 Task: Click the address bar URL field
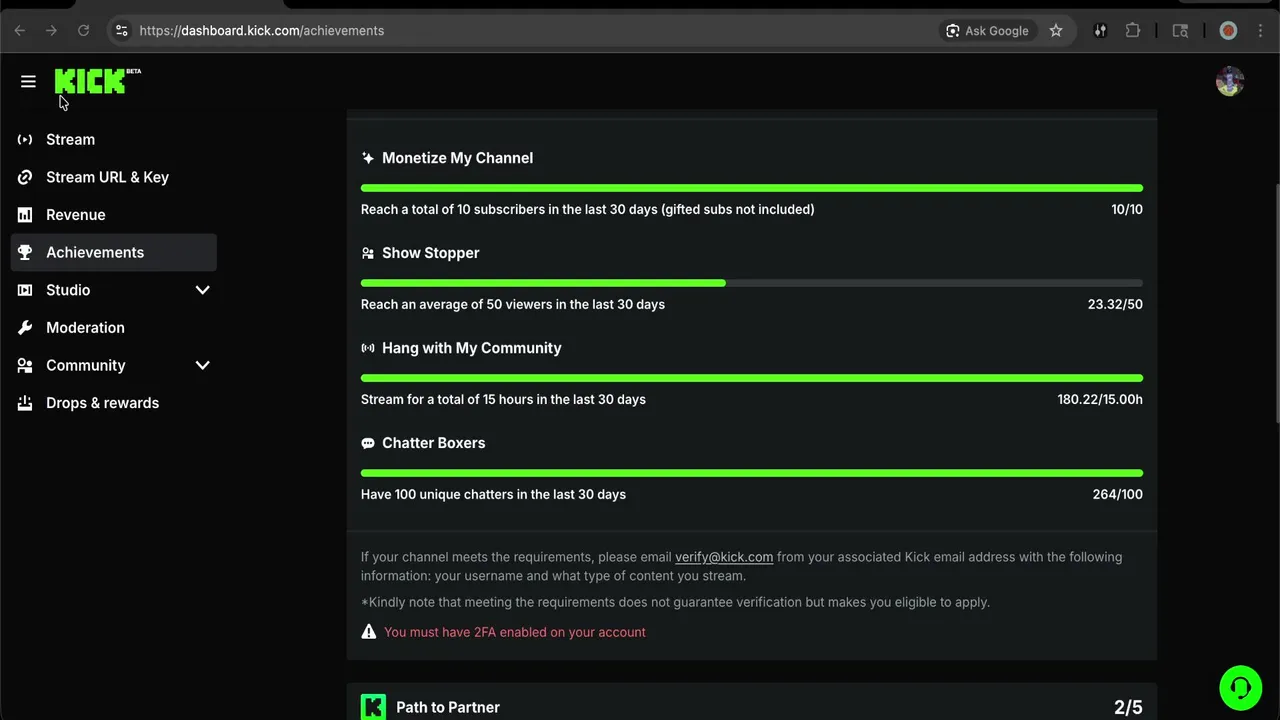500,31
